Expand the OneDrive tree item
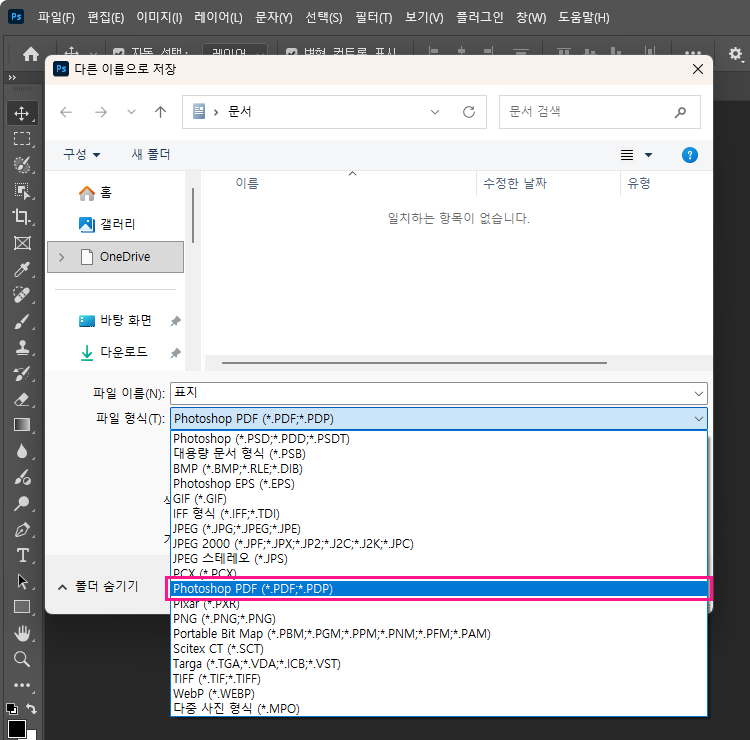This screenshot has height=740, width=750. click(x=62, y=257)
